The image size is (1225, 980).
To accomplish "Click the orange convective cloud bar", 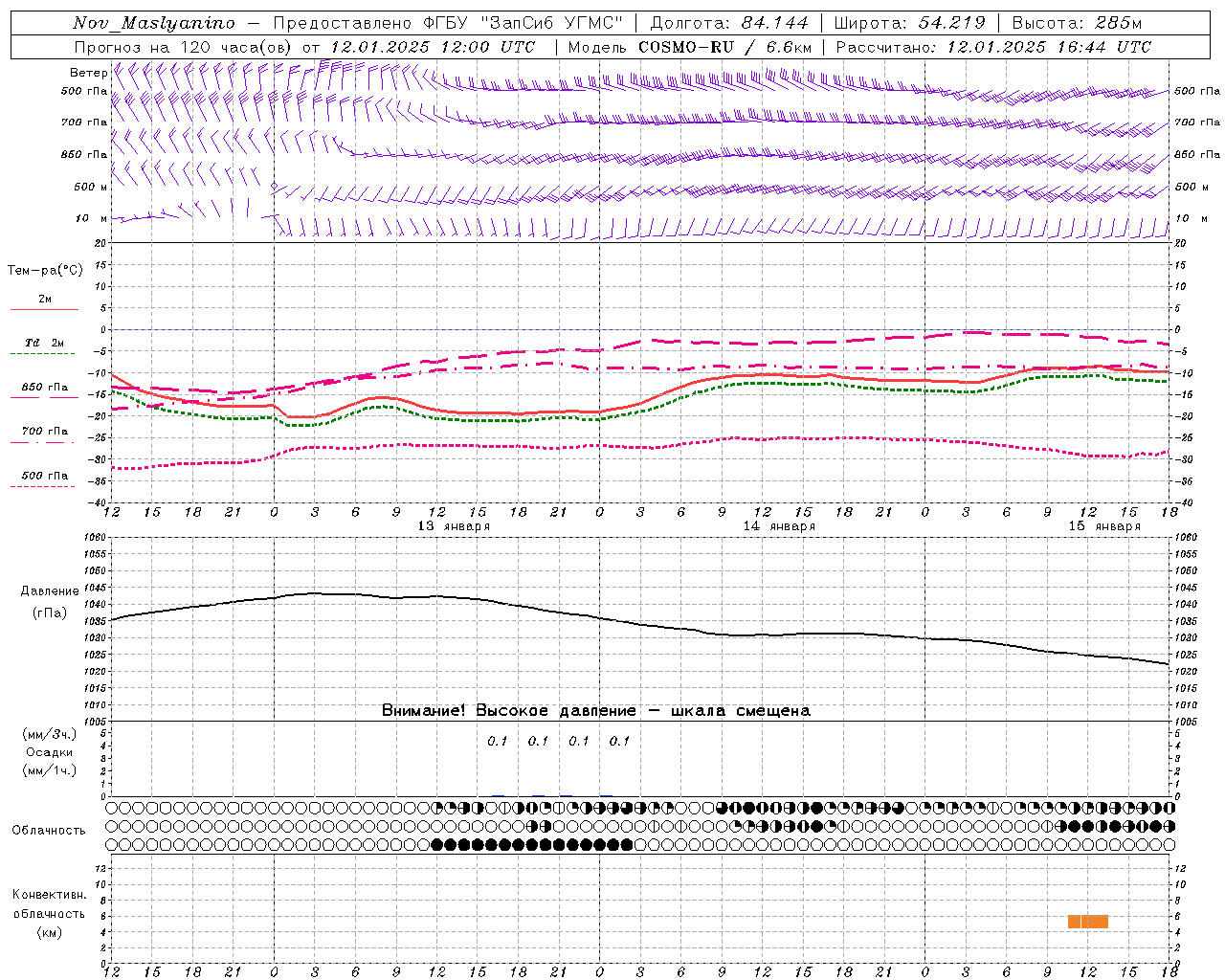I will (1088, 922).
